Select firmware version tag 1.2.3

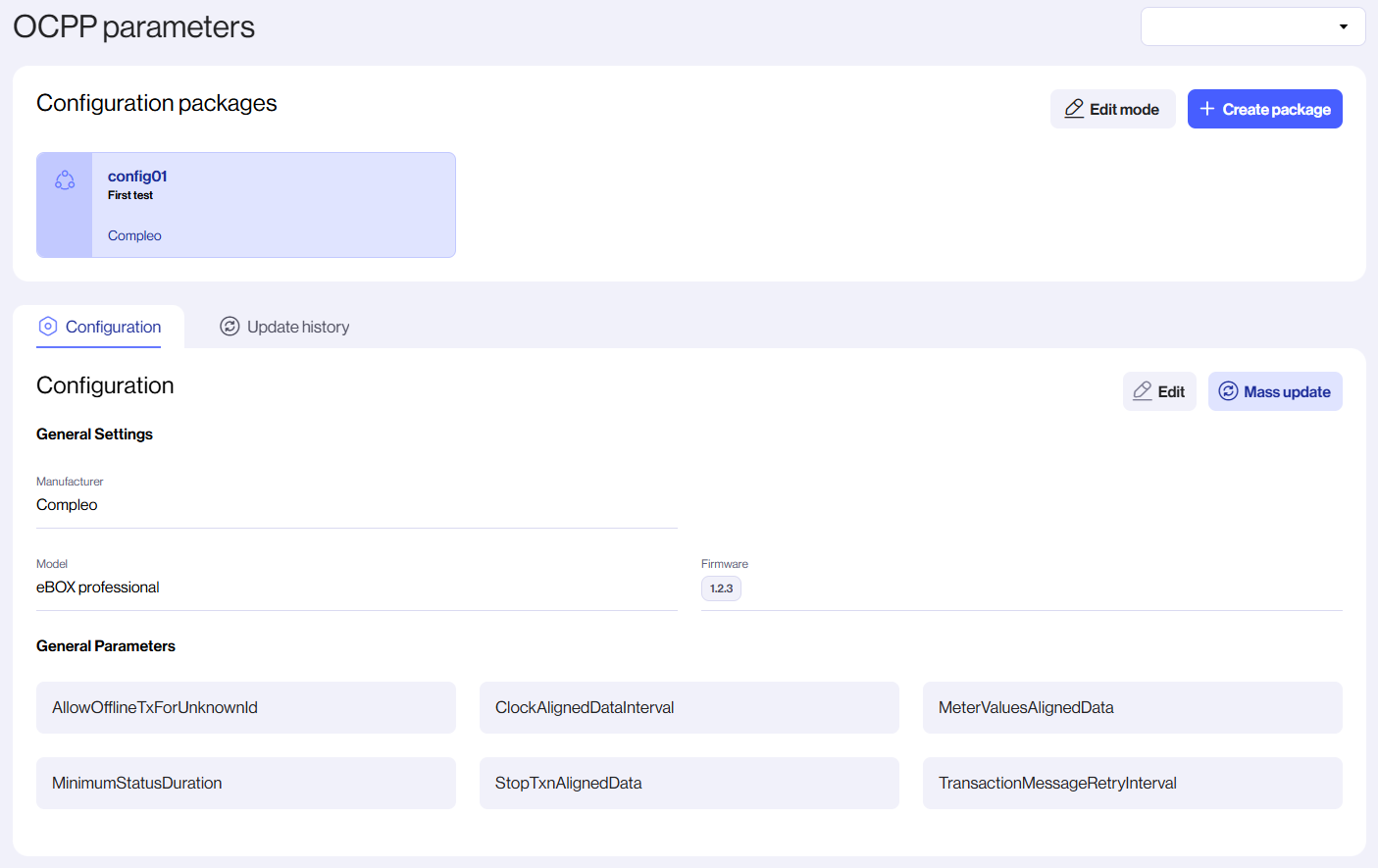[721, 588]
